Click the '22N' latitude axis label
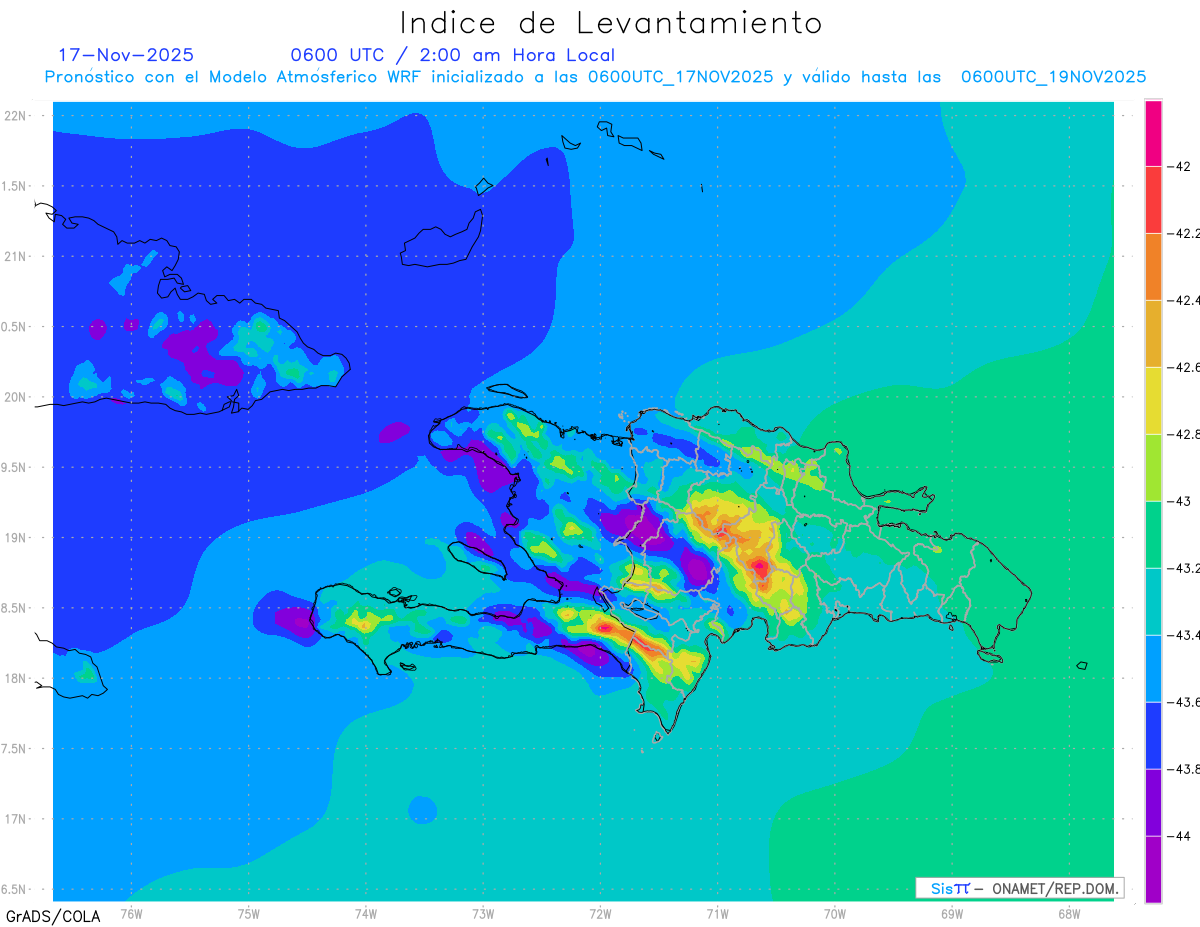Screen dimensions: 1200x927 tap(16, 115)
